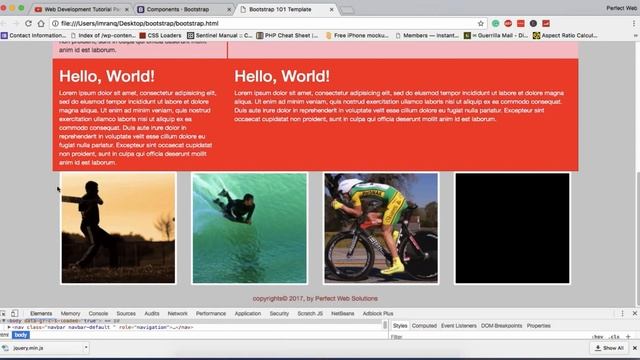The image size is (640, 360).
Task: Select the Event Listeners sidebar tab
Action: click(459, 326)
